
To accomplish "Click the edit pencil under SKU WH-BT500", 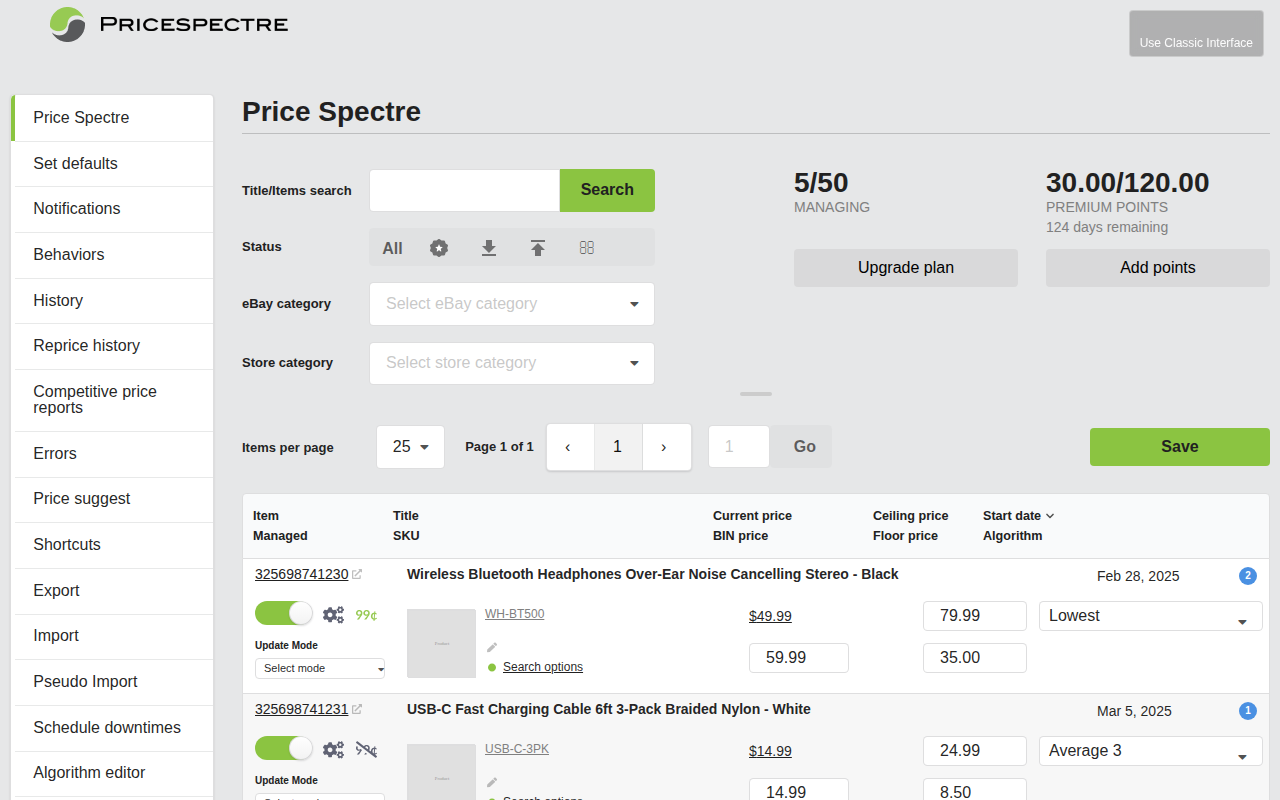I will pyautogui.click(x=491, y=646).
